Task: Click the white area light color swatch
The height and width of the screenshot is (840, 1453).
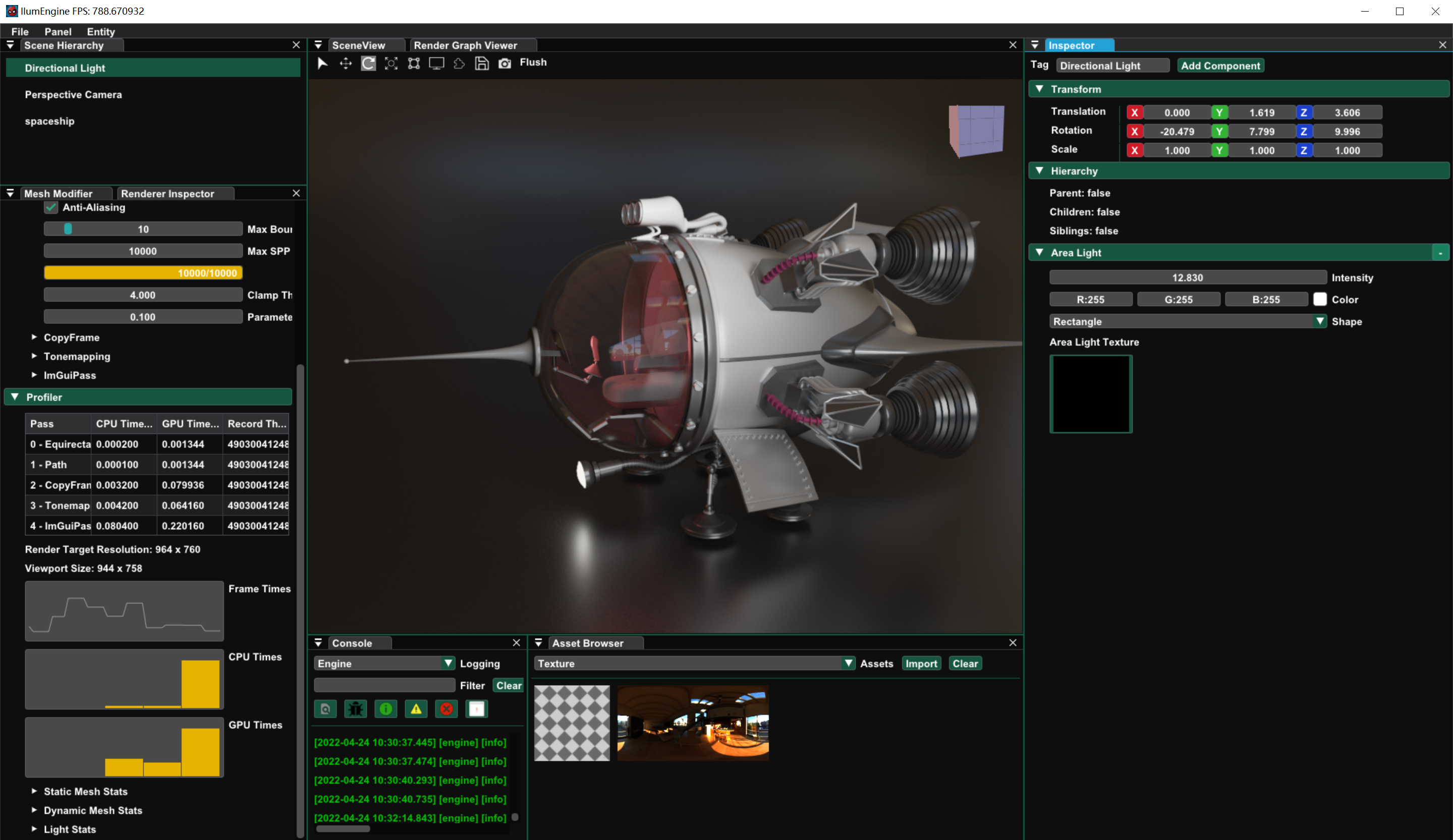Action: coord(1319,299)
